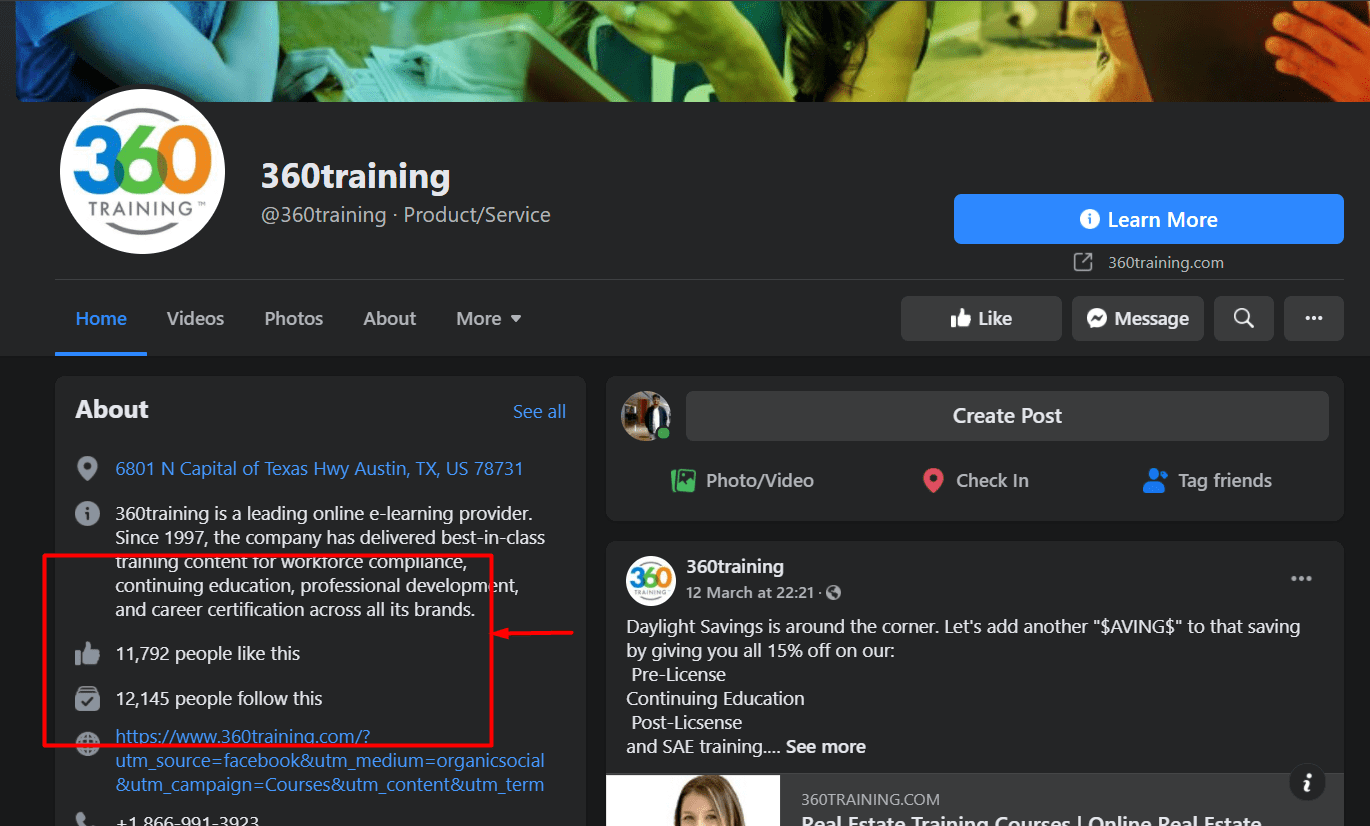The width and height of the screenshot is (1370, 826).
Task: Click the cover photo banner
Action: (x=692, y=50)
